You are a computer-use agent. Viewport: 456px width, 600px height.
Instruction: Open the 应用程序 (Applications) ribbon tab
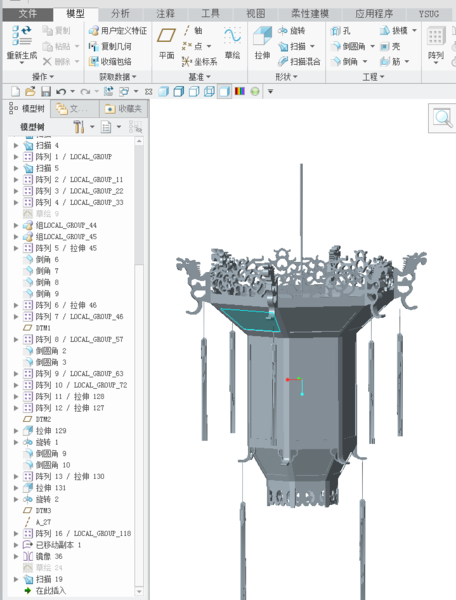click(374, 14)
